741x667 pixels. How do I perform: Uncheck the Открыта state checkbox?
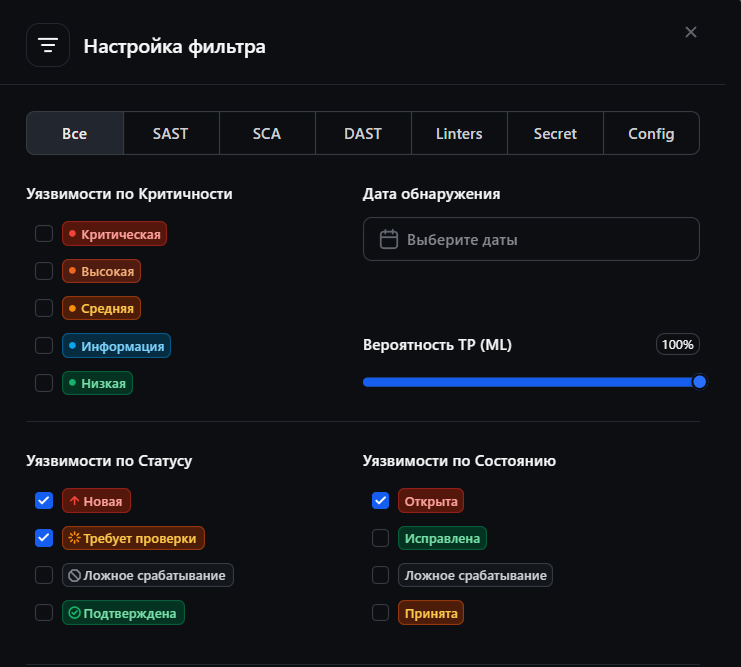pyautogui.click(x=380, y=501)
